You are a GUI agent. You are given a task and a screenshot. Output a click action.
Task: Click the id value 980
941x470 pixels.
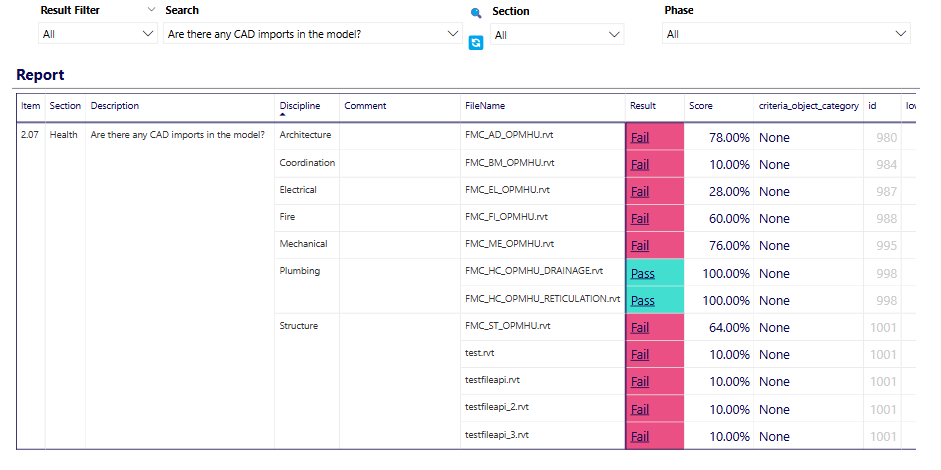pos(886,137)
